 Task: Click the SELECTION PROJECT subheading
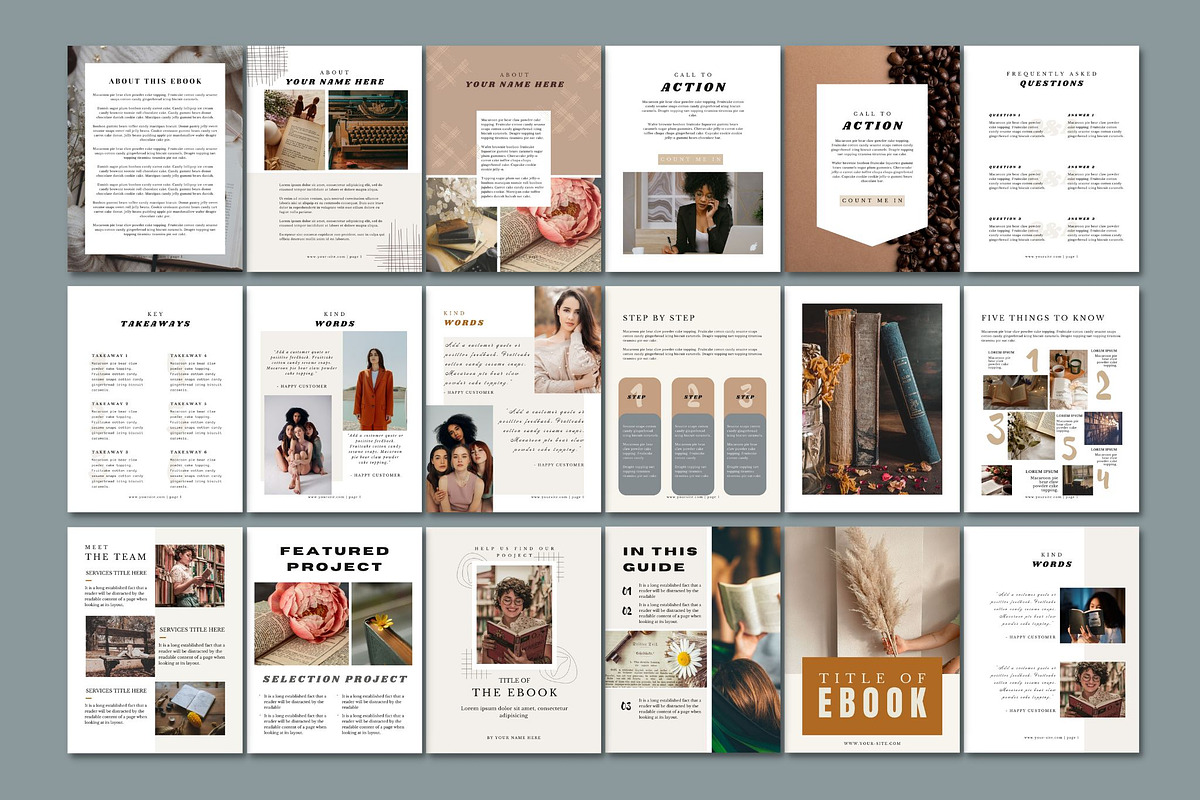(334, 679)
